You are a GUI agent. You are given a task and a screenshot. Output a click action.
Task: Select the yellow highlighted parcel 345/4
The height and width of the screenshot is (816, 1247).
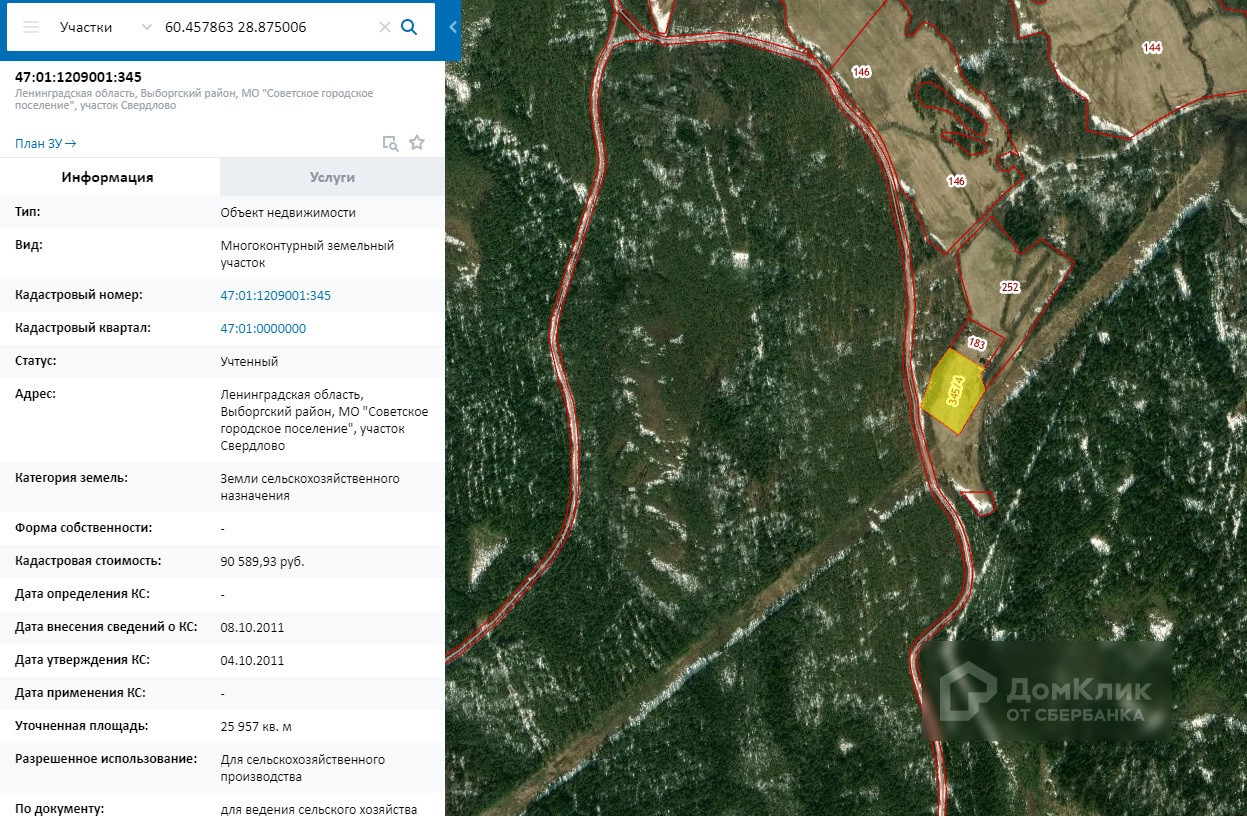(x=952, y=392)
